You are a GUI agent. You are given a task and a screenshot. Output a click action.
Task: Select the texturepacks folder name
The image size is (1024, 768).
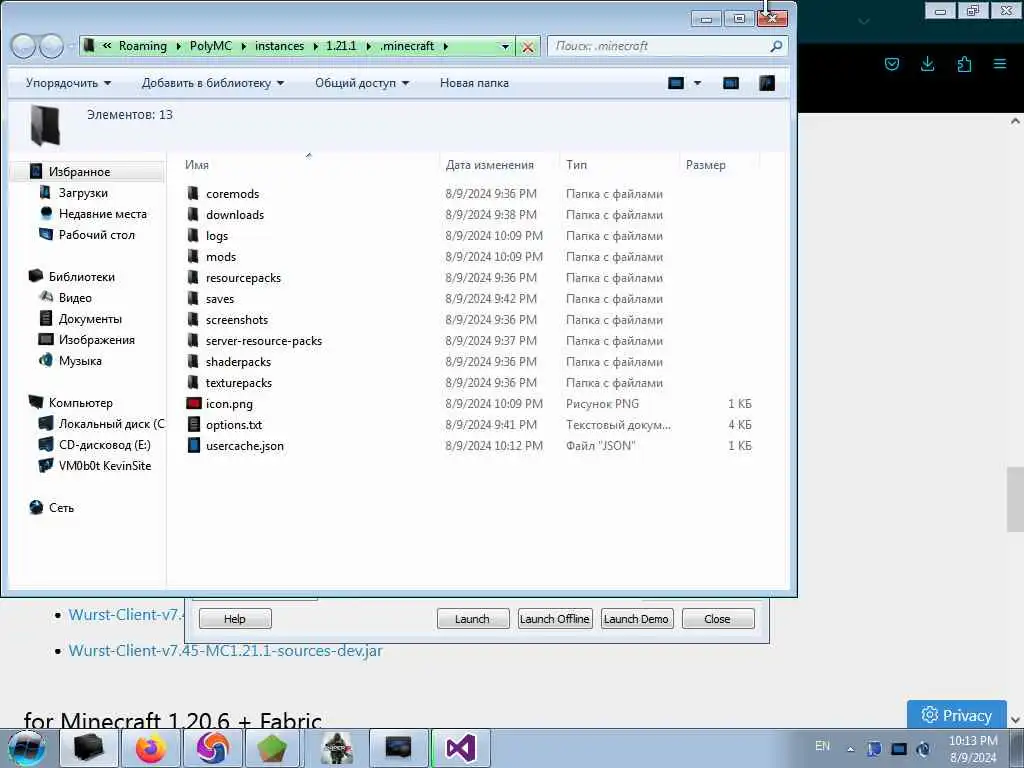[x=238, y=383]
